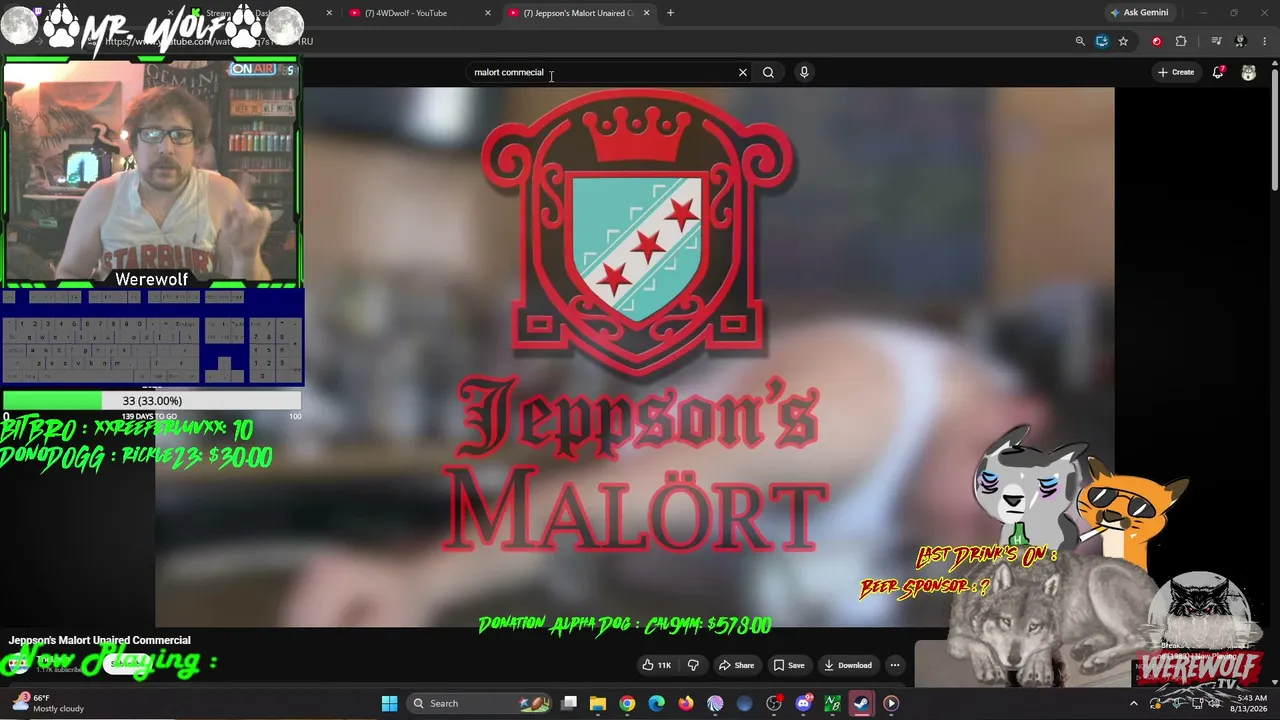Open YouTube notifications bell
Screen dimensions: 1280x720
click(x=1218, y=72)
